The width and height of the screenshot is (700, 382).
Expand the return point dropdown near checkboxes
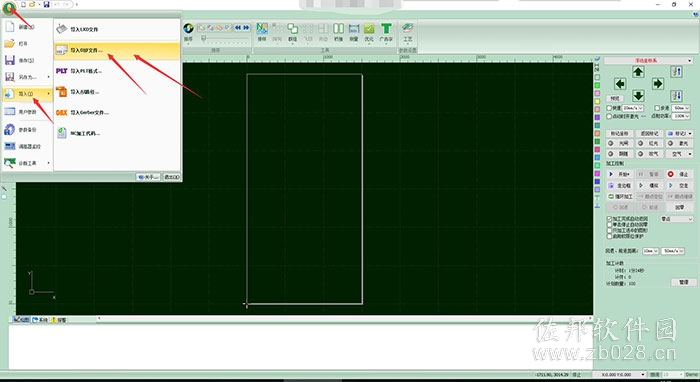coord(676,219)
